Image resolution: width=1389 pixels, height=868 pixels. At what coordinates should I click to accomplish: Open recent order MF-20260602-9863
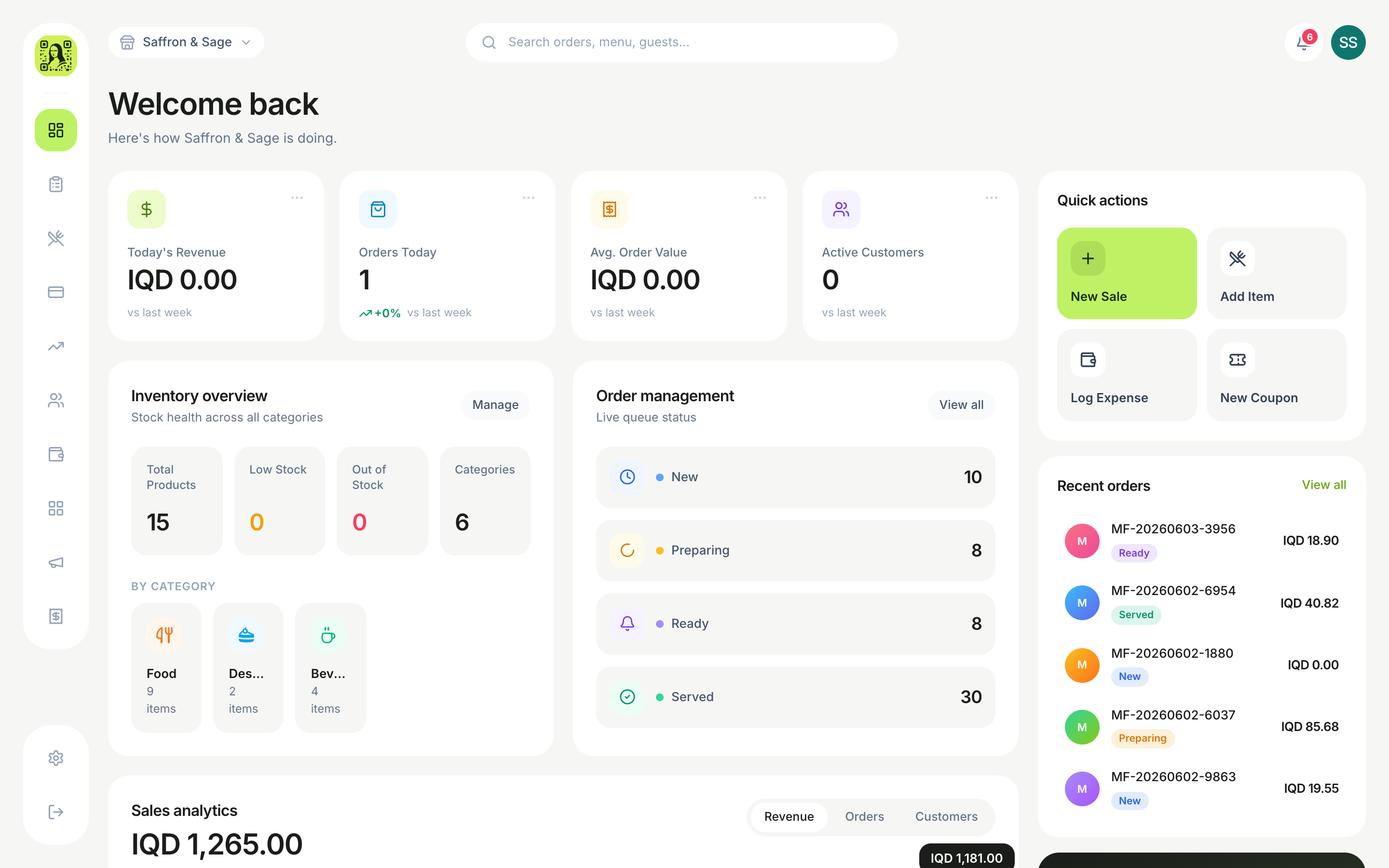(1201, 789)
